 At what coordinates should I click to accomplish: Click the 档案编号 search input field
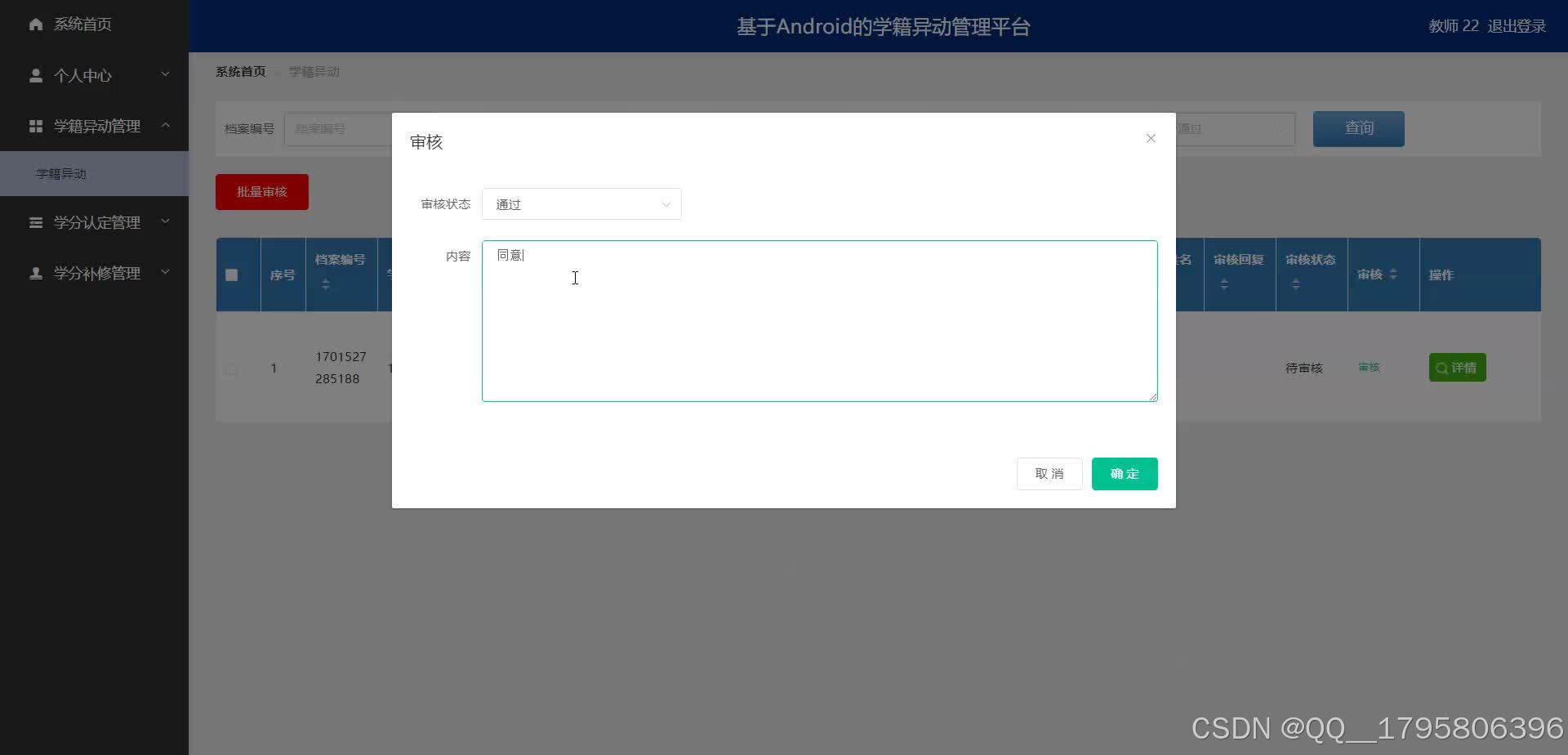tap(339, 129)
